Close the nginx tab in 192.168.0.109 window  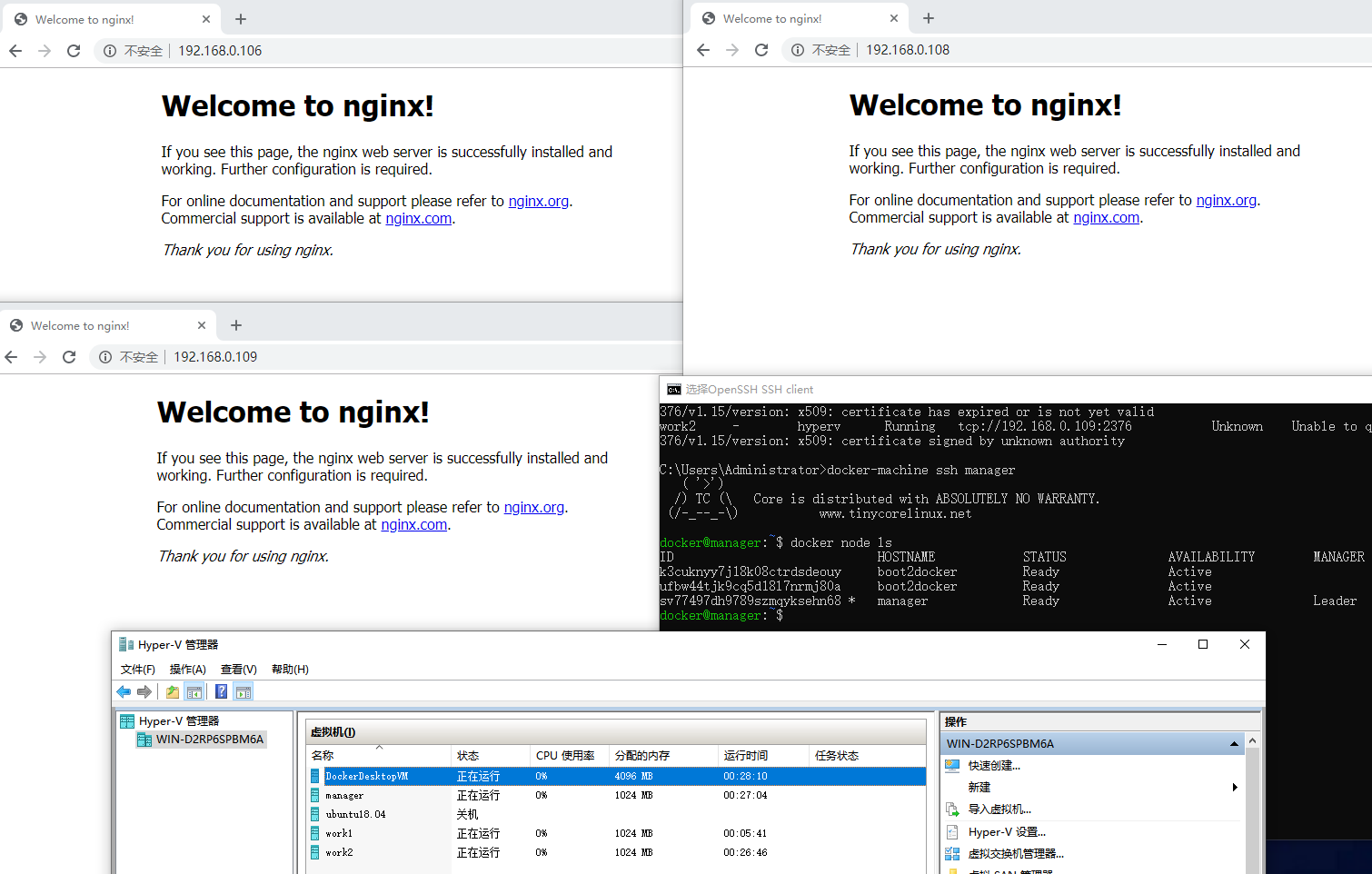[202, 325]
